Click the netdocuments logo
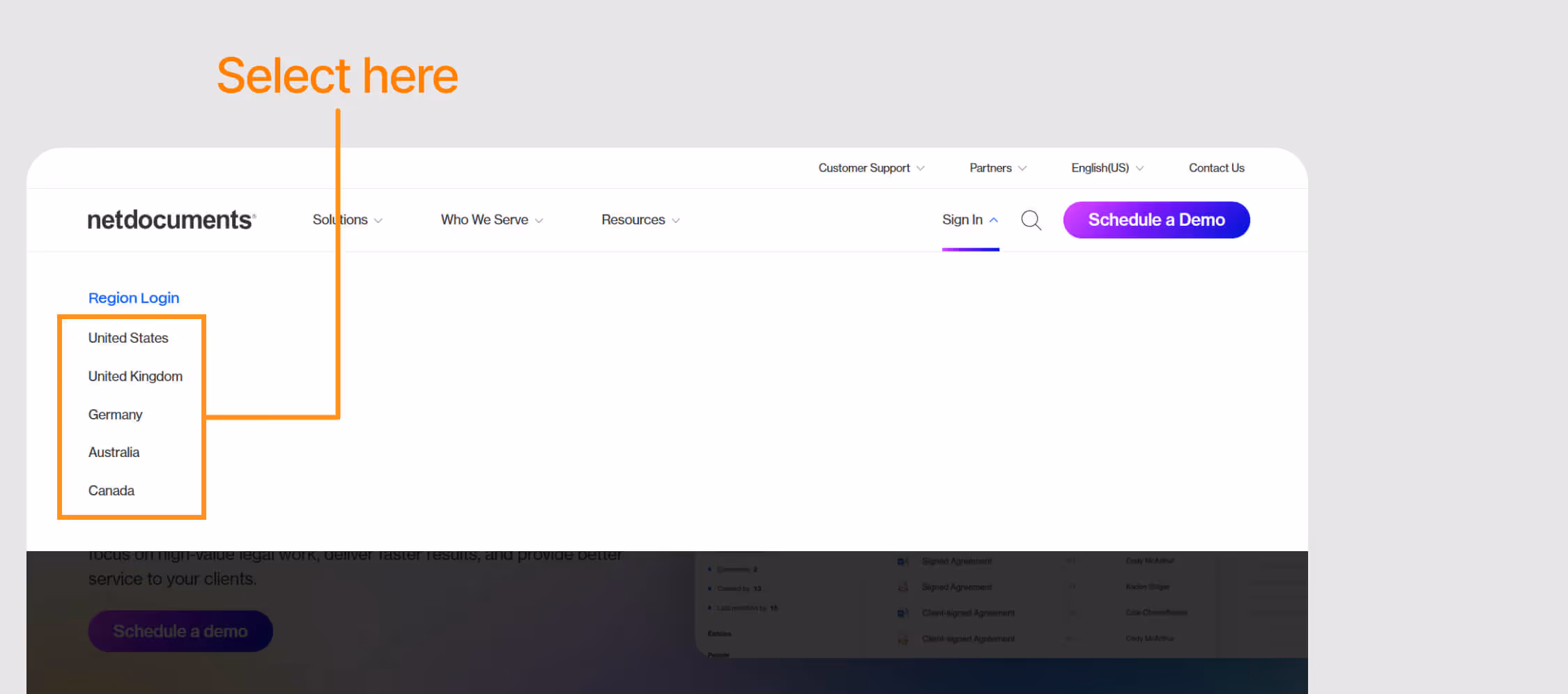Image resolution: width=1568 pixels, height=694 pixels. tap(171, 219)
